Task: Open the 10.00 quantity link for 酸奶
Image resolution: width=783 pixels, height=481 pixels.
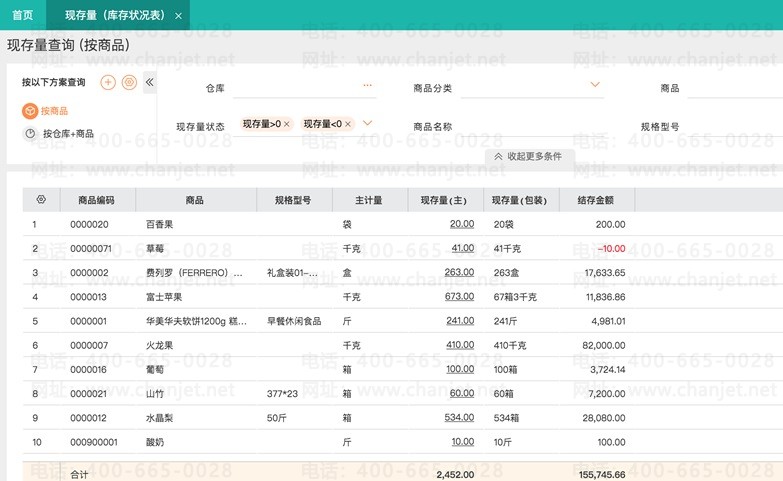Action: [463, 442]
